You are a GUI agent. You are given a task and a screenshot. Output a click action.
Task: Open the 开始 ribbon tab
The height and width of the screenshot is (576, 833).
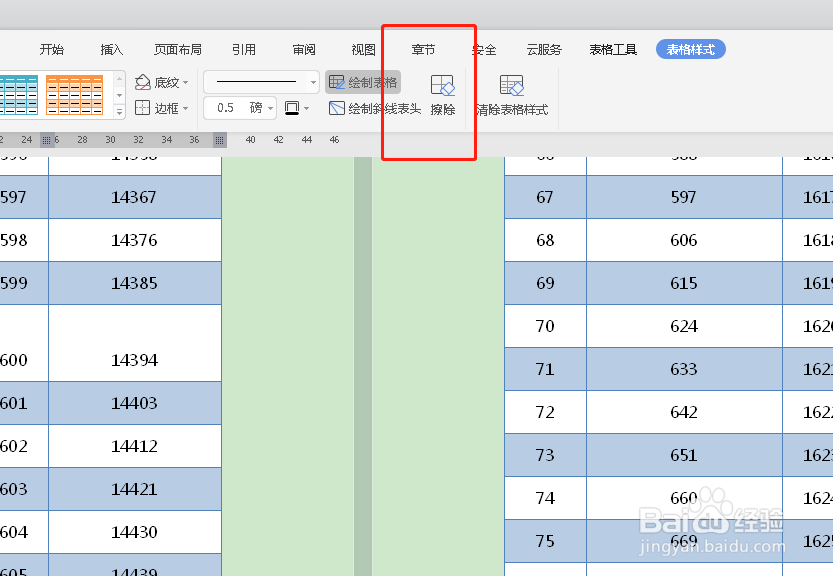(x=52, y=50)
